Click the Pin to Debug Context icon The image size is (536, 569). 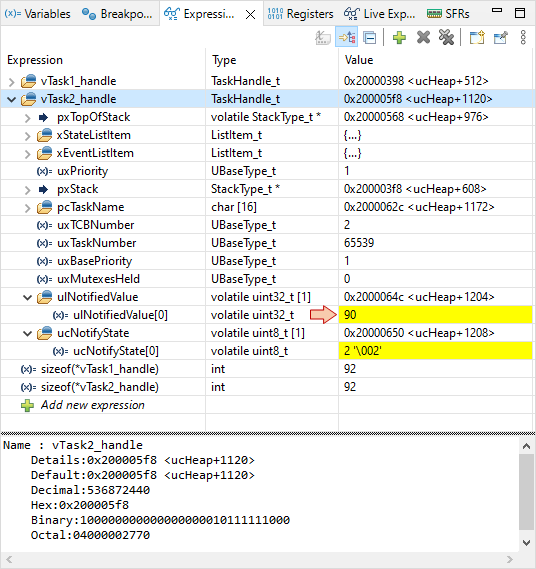click(x=500, y=37)
